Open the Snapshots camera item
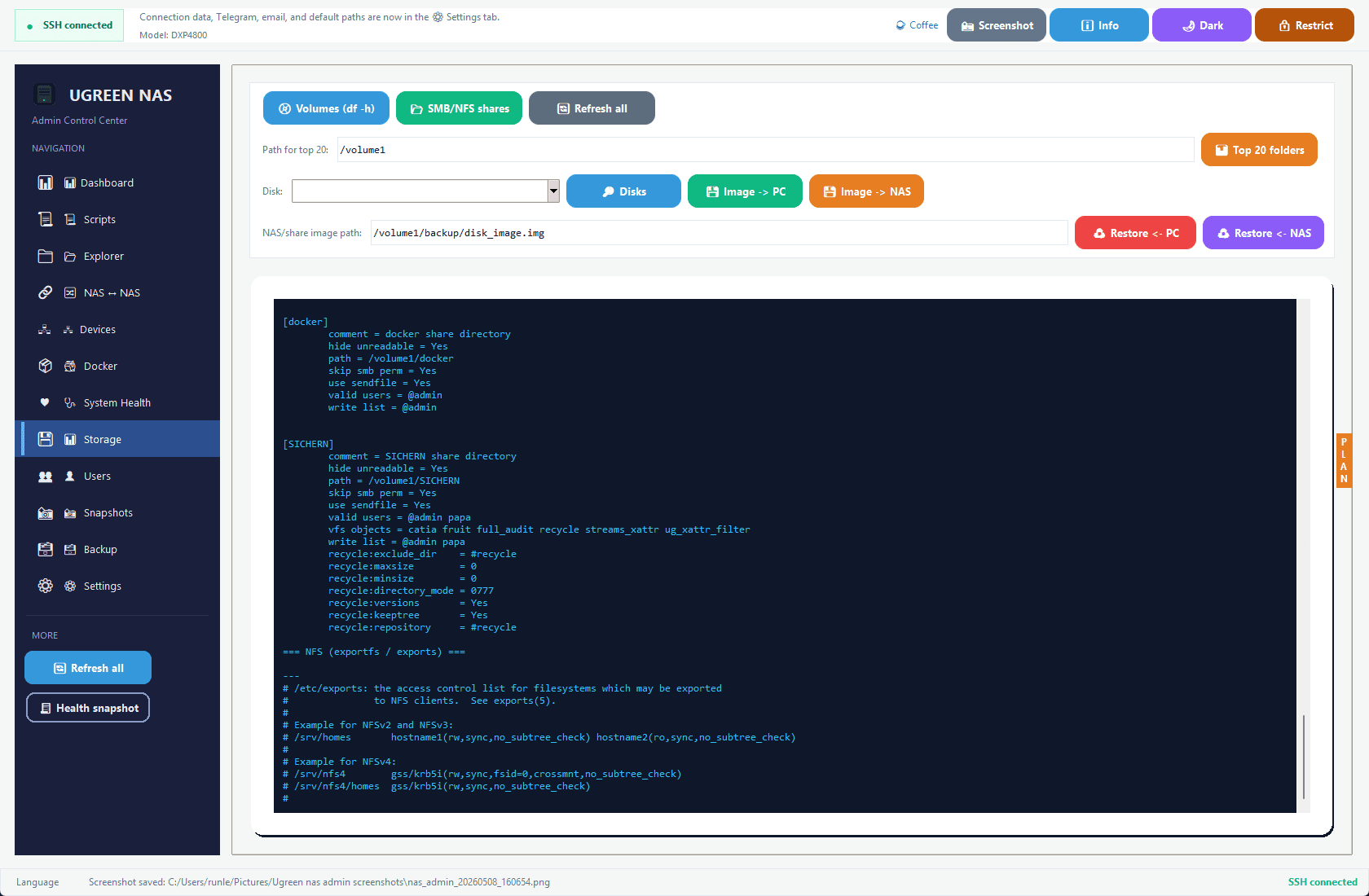The height and width of the screenshot is (896, 1369). click(117, 512)
